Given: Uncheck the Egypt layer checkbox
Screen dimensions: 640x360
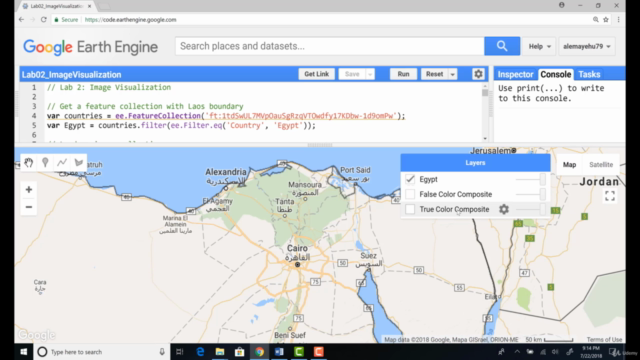Looking at the screenshot, I should [410, 179].
